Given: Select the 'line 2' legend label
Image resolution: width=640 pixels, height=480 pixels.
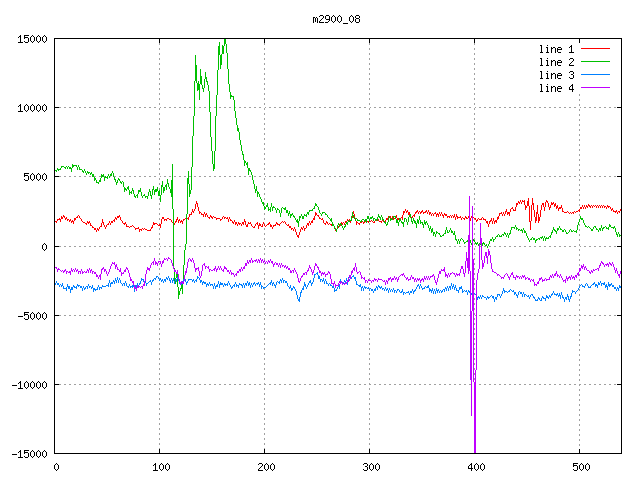Looking at the screenshot, I should click(x=556, y=62).
